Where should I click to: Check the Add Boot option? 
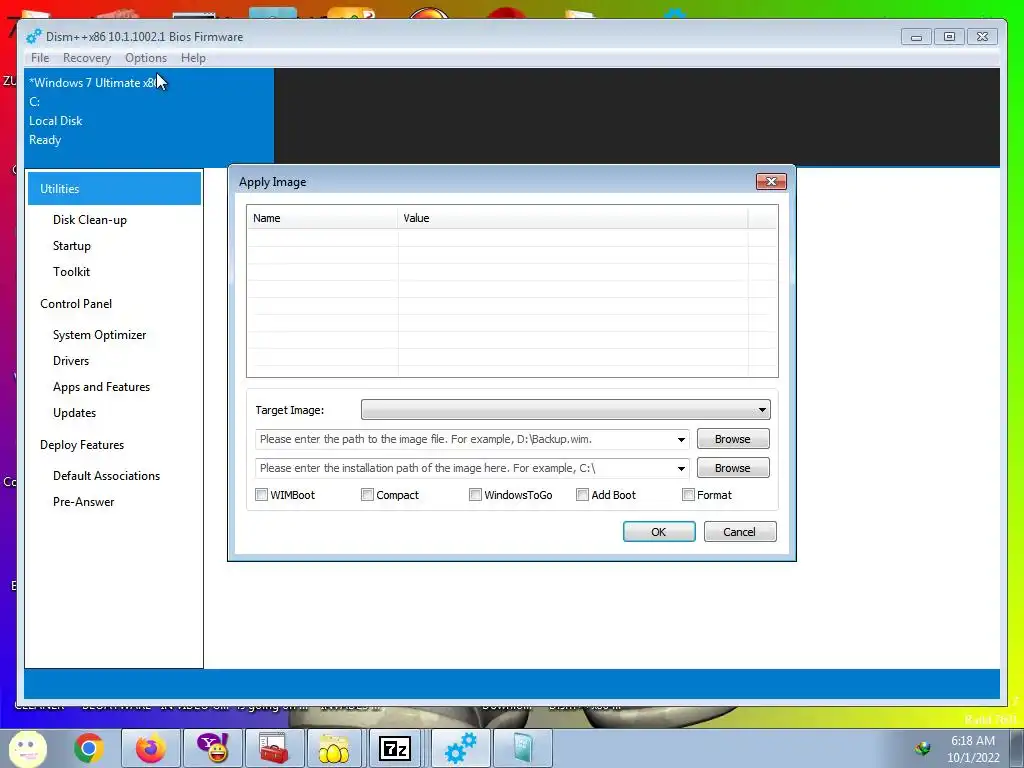click(x=583, y=494)
